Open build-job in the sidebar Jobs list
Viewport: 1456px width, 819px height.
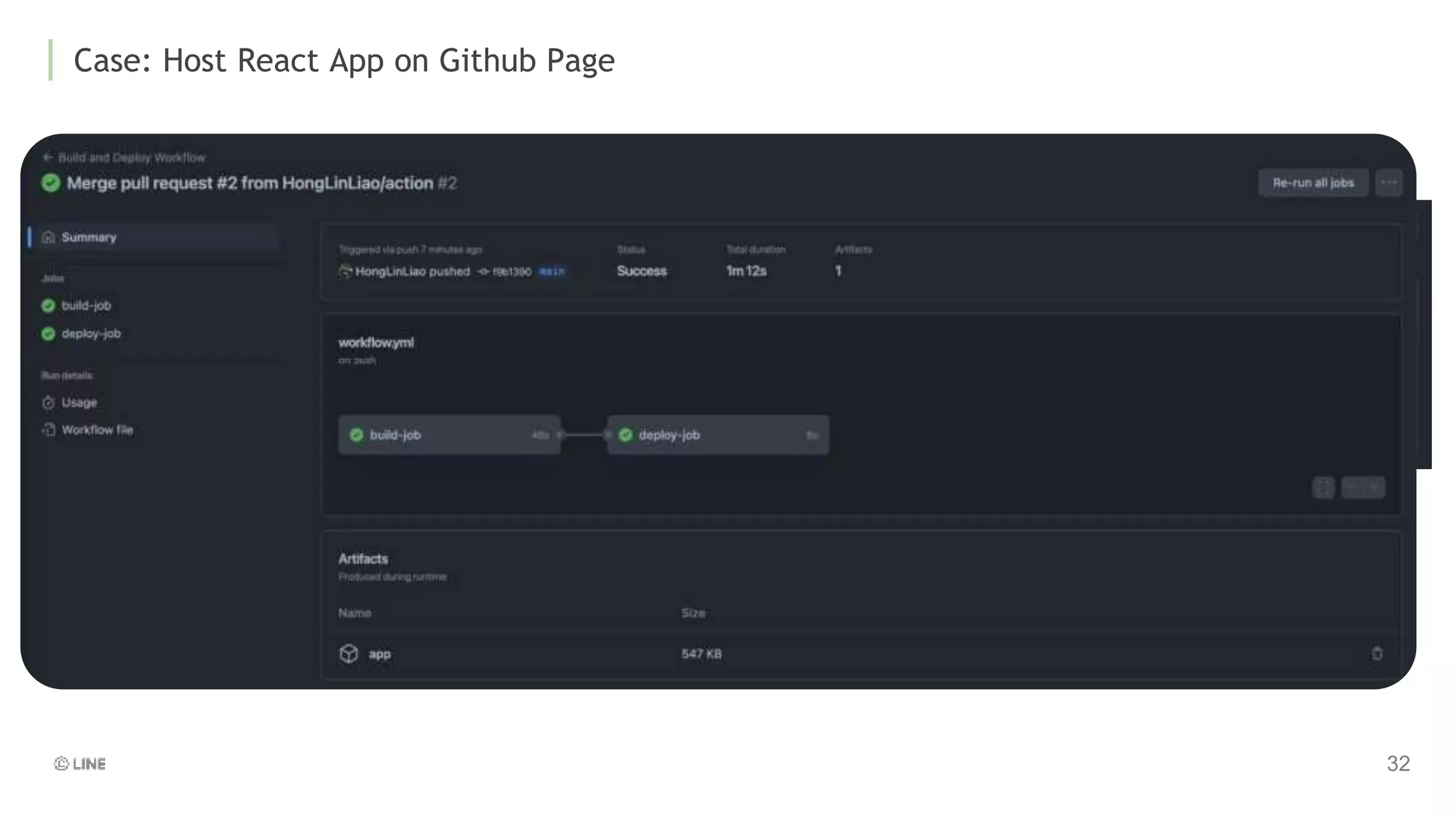(x=86, y=306)
